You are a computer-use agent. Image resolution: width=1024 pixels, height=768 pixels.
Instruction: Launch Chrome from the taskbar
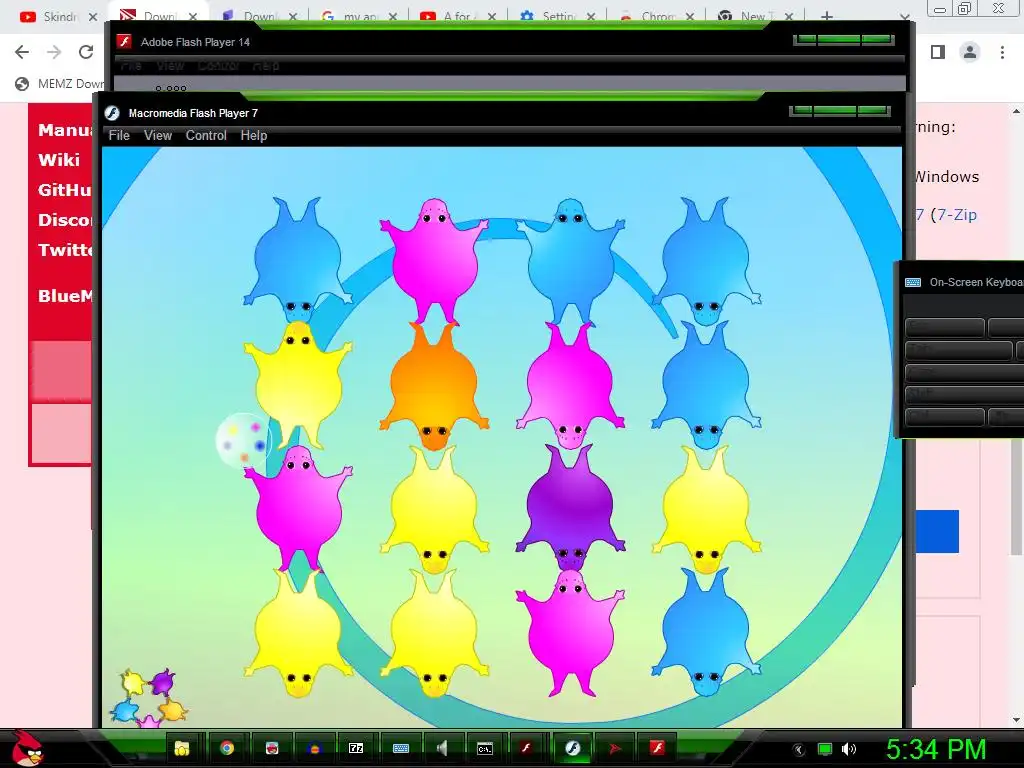point(227,748)
